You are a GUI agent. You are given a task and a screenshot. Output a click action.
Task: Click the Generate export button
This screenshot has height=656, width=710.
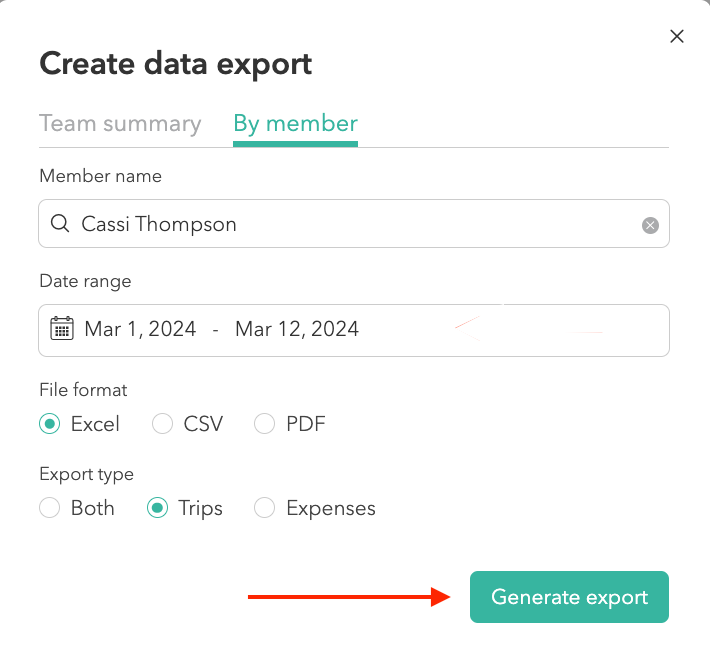pyautogui.click(x=569, y=597)
